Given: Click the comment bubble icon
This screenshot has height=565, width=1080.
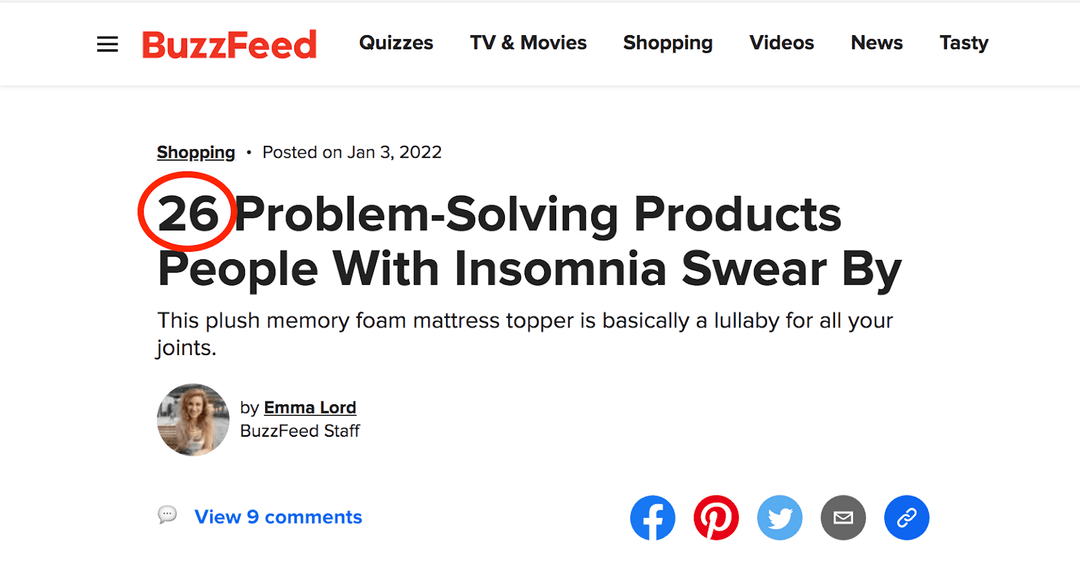Looking at the screenshot, I should click(x=167, y=515).
